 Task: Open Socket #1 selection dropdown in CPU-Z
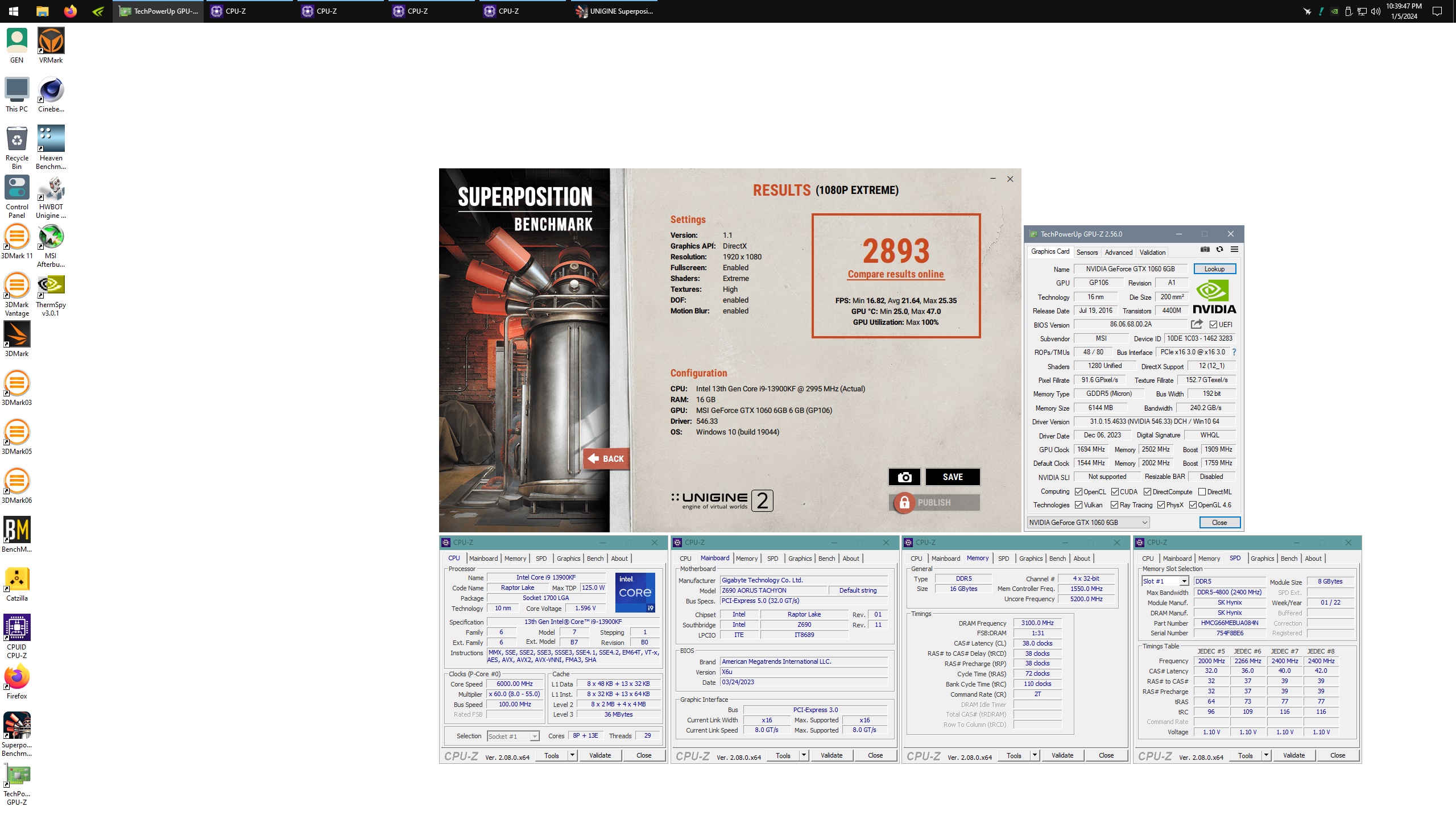513,736
